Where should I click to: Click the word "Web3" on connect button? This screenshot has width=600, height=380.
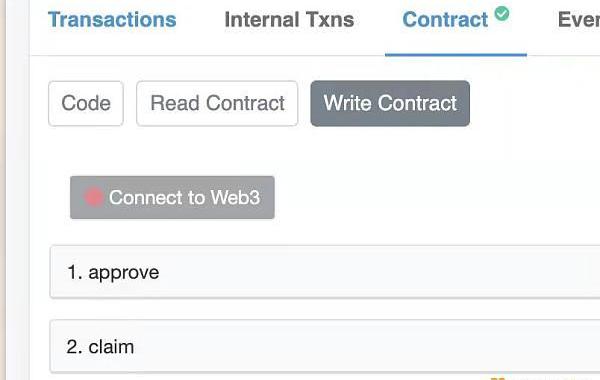tap(235, 197)
